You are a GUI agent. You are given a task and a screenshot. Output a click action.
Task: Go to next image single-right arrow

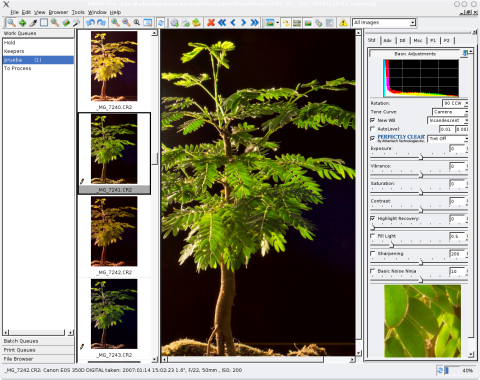244,23
